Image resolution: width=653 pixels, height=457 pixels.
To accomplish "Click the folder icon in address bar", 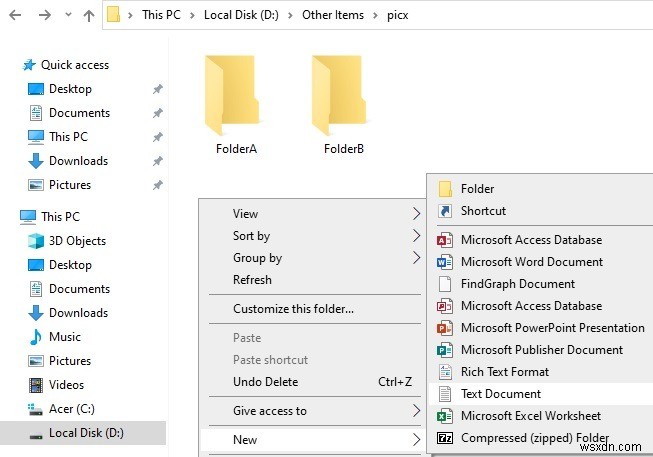I will (113, 15).
